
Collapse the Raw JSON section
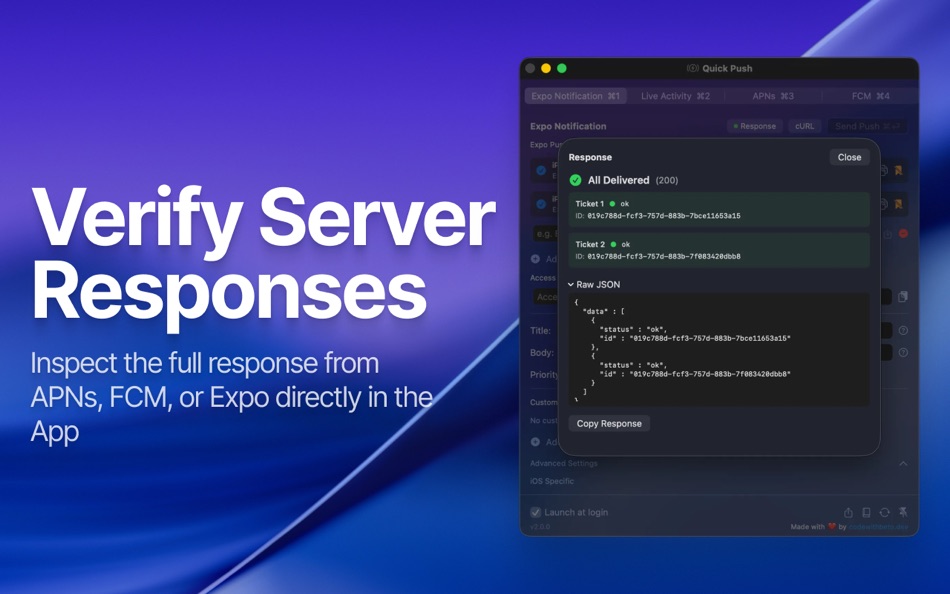(x=571, y=285)
